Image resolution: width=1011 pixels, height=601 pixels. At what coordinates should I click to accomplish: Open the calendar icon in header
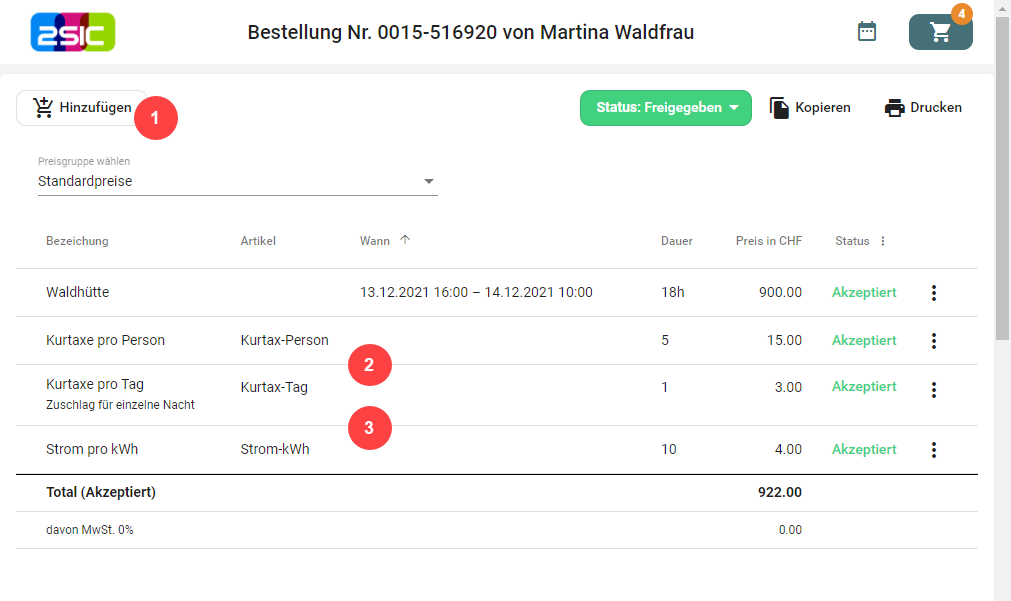[x=867, y=32]
